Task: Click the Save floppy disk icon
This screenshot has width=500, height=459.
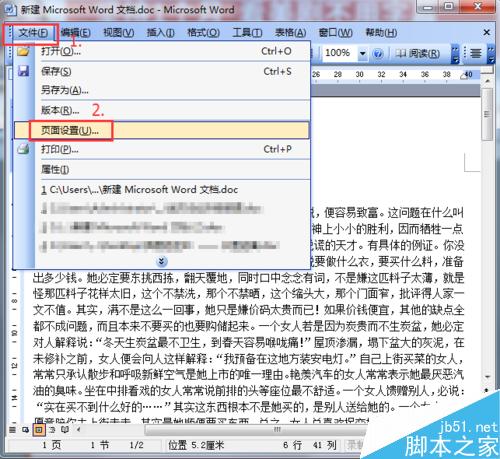Action: pyautogui.click(x=23, y=71)
